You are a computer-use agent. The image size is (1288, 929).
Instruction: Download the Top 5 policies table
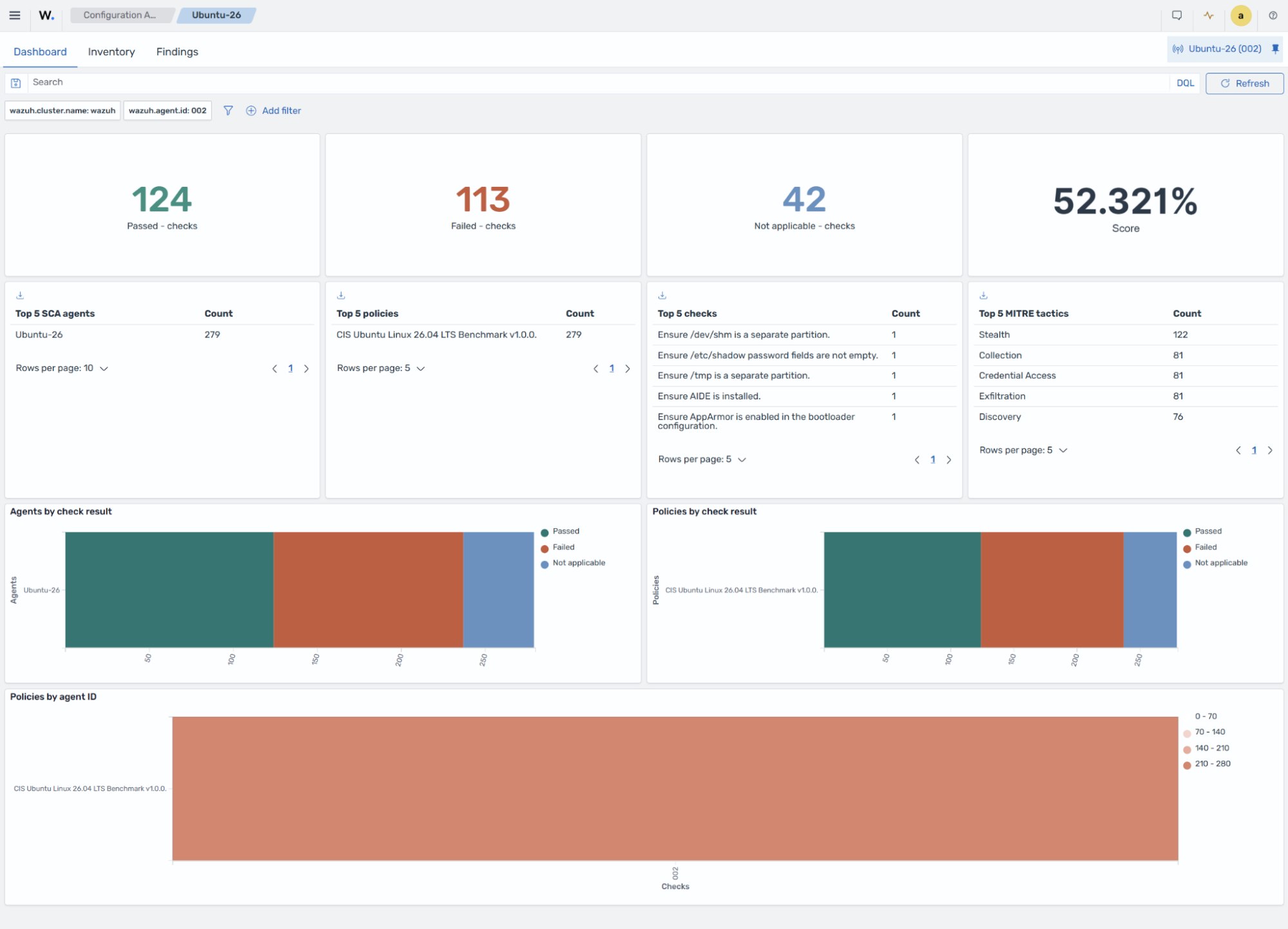[x=341, y=295]
